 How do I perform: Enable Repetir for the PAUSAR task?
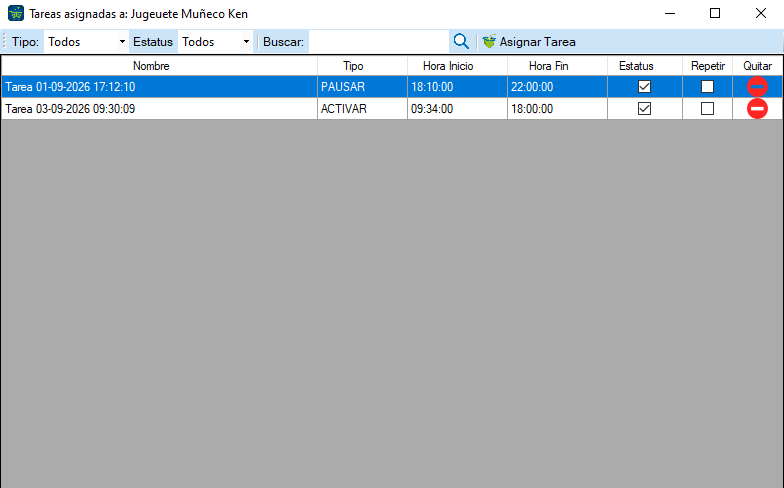(x=707, y=86)
